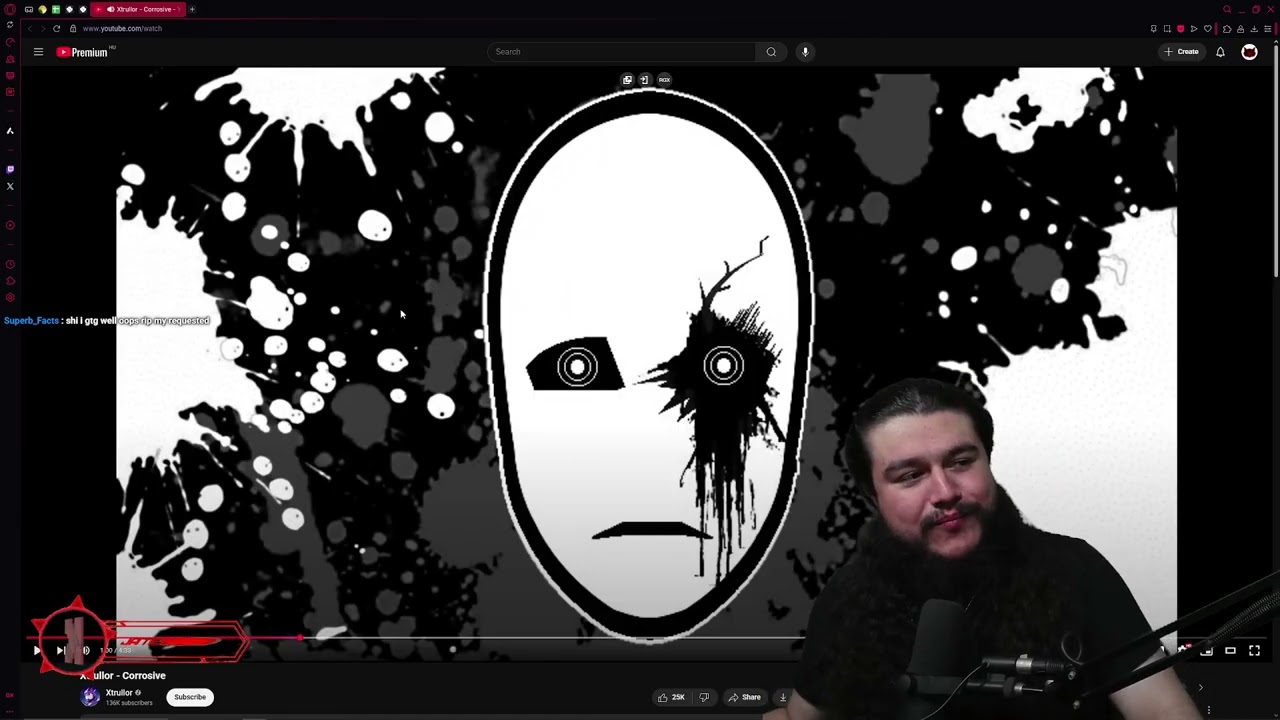Add page to bookmarks heart icon
The image size is (1280, 720).
1207,28
